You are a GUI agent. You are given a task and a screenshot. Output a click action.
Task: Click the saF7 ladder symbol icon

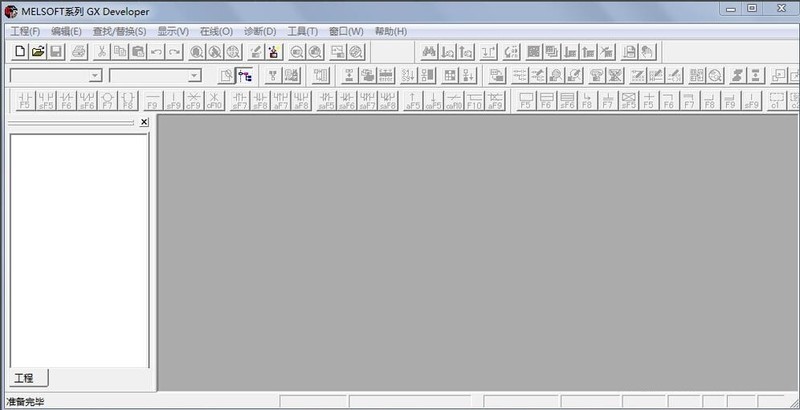pyautogui.click(x=367, y=100)
